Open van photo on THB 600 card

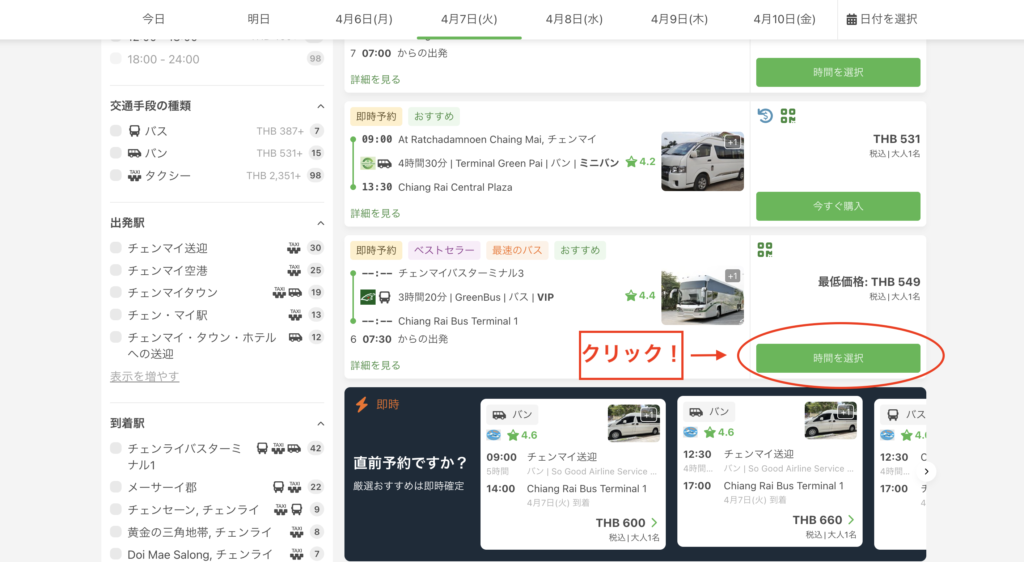633,423
